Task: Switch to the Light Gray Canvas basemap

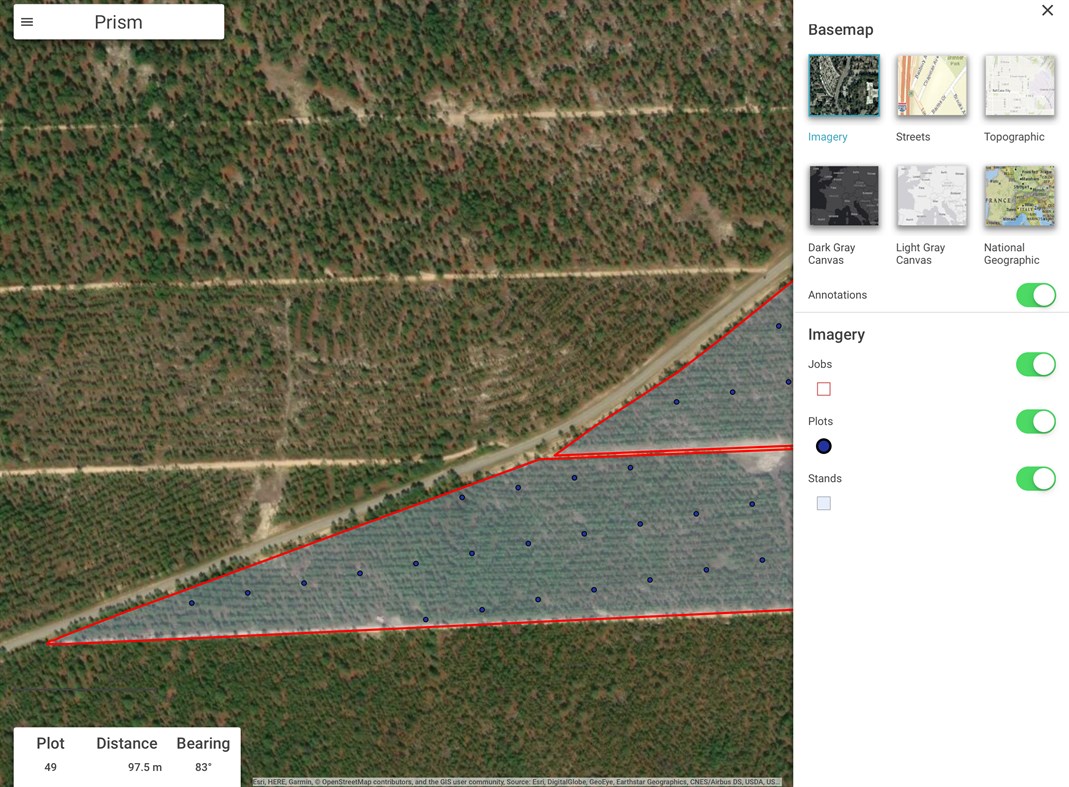Action: point(931,196)
